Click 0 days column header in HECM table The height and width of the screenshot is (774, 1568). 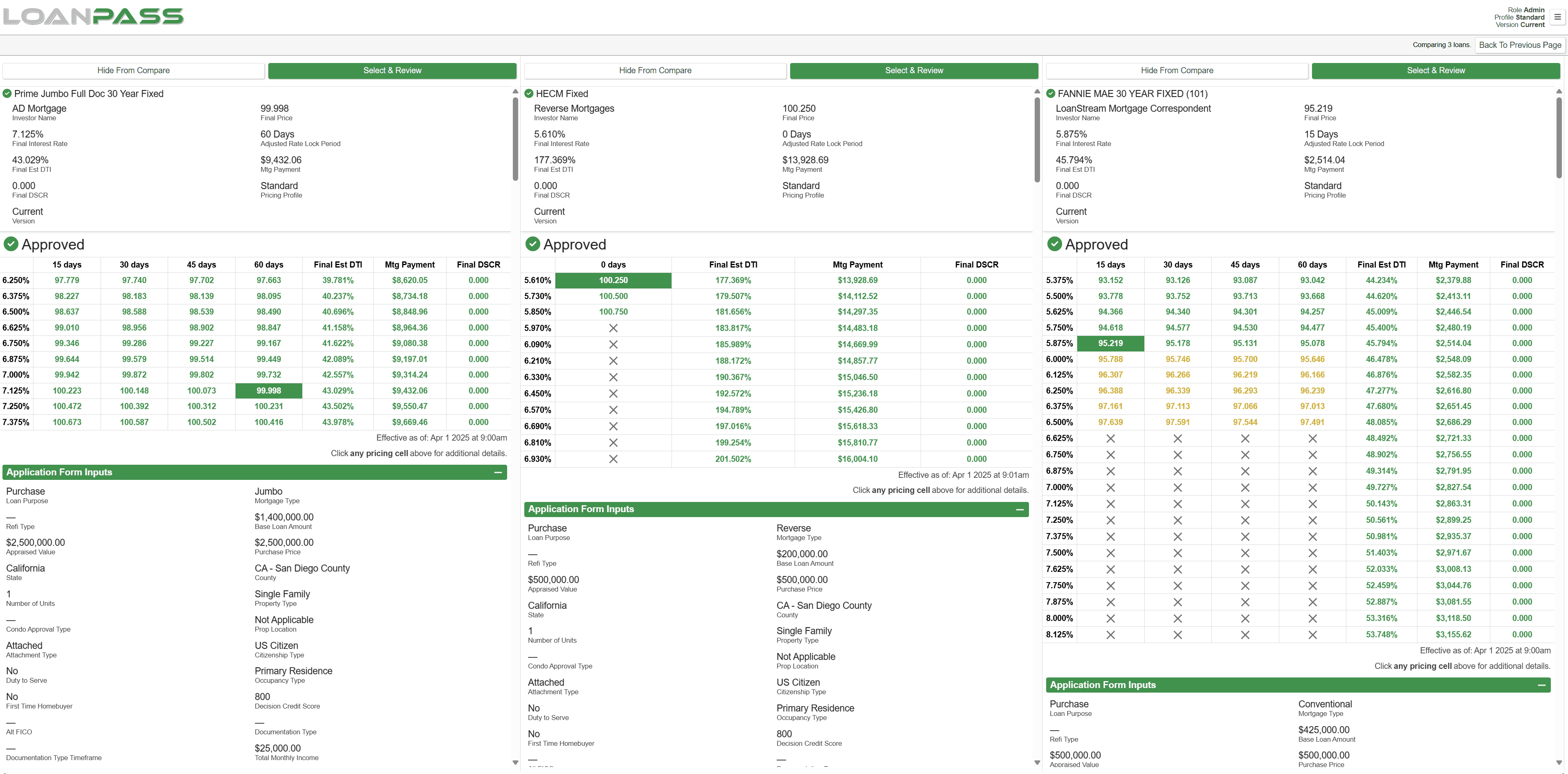pyautogui.click(x=613, y=265)
